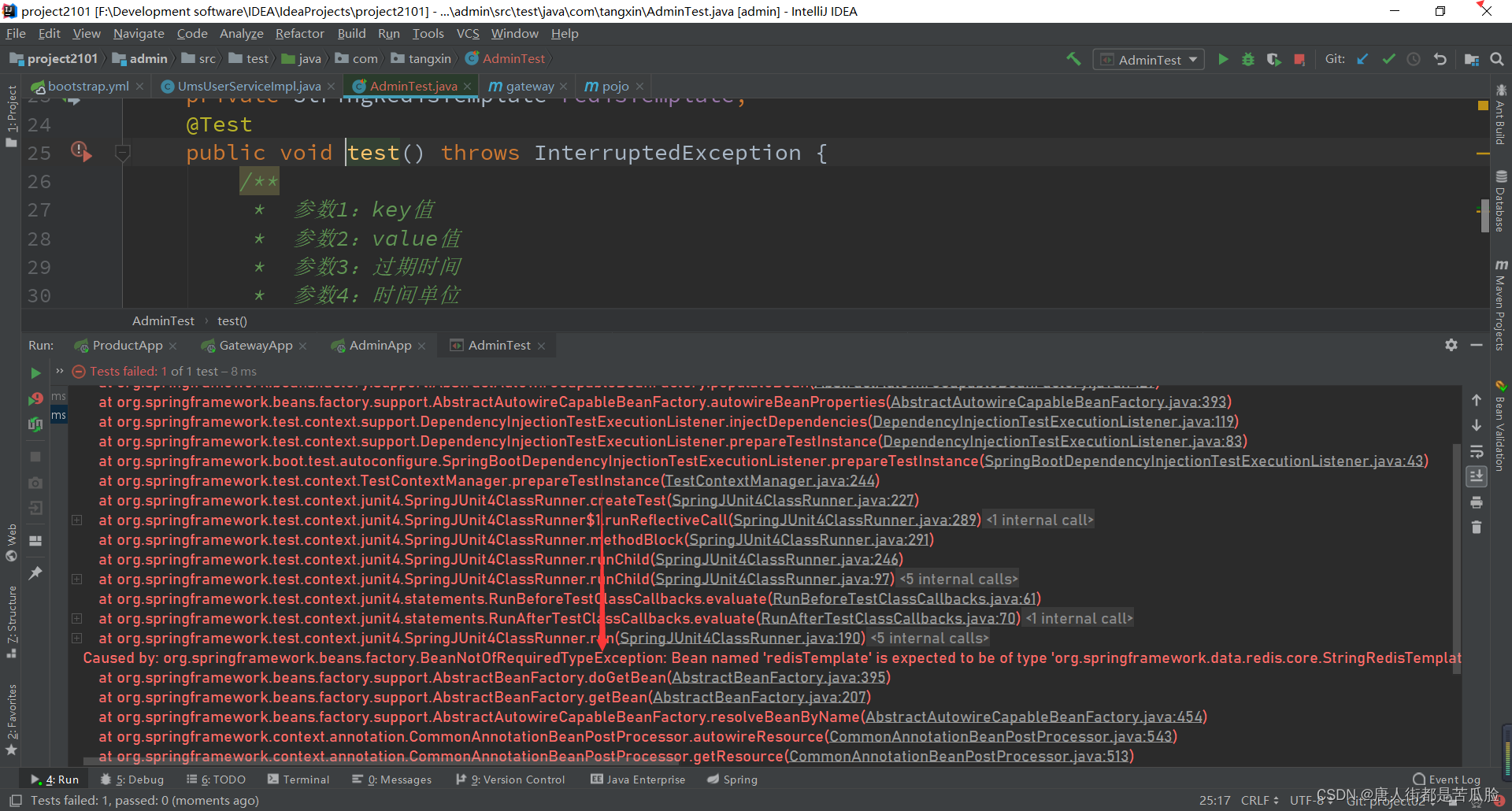Toggle the Favorites tool window
This screenshot has height=811, width=1512.
pyautogui.click(x=11, y=720)
